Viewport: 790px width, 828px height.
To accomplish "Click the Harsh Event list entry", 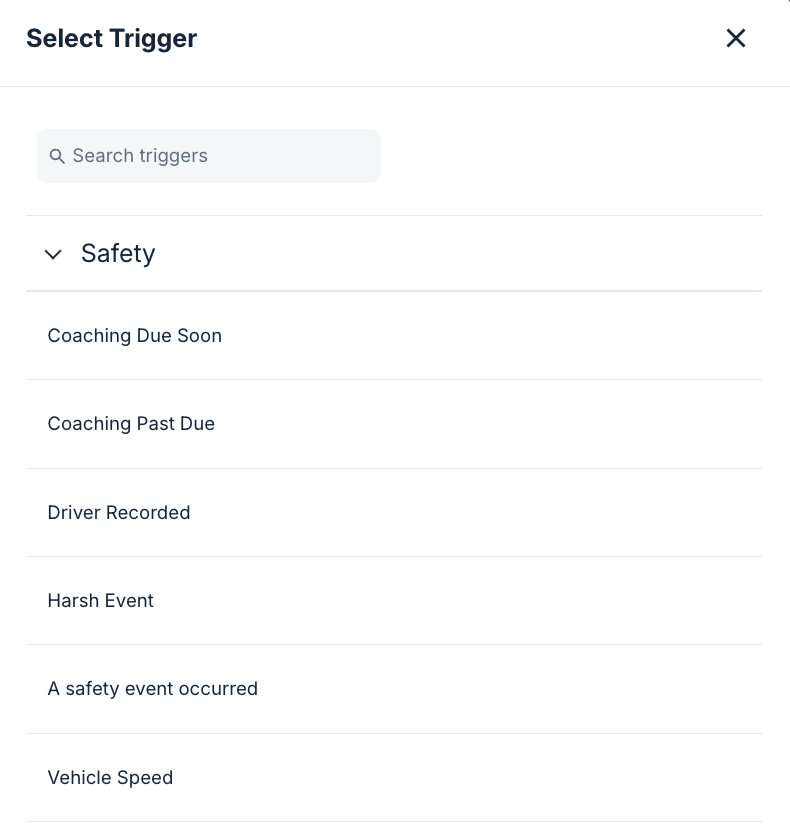I will [393, 601].
